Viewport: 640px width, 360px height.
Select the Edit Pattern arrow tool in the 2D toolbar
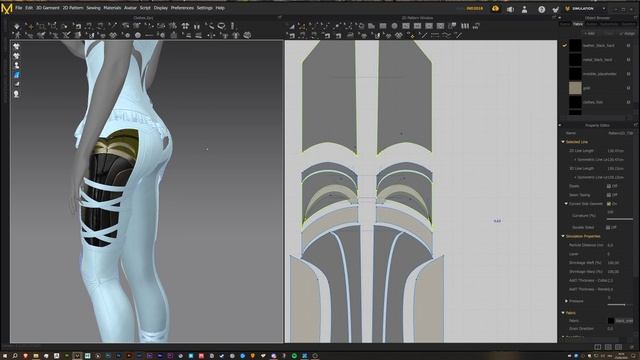(291, 26)
